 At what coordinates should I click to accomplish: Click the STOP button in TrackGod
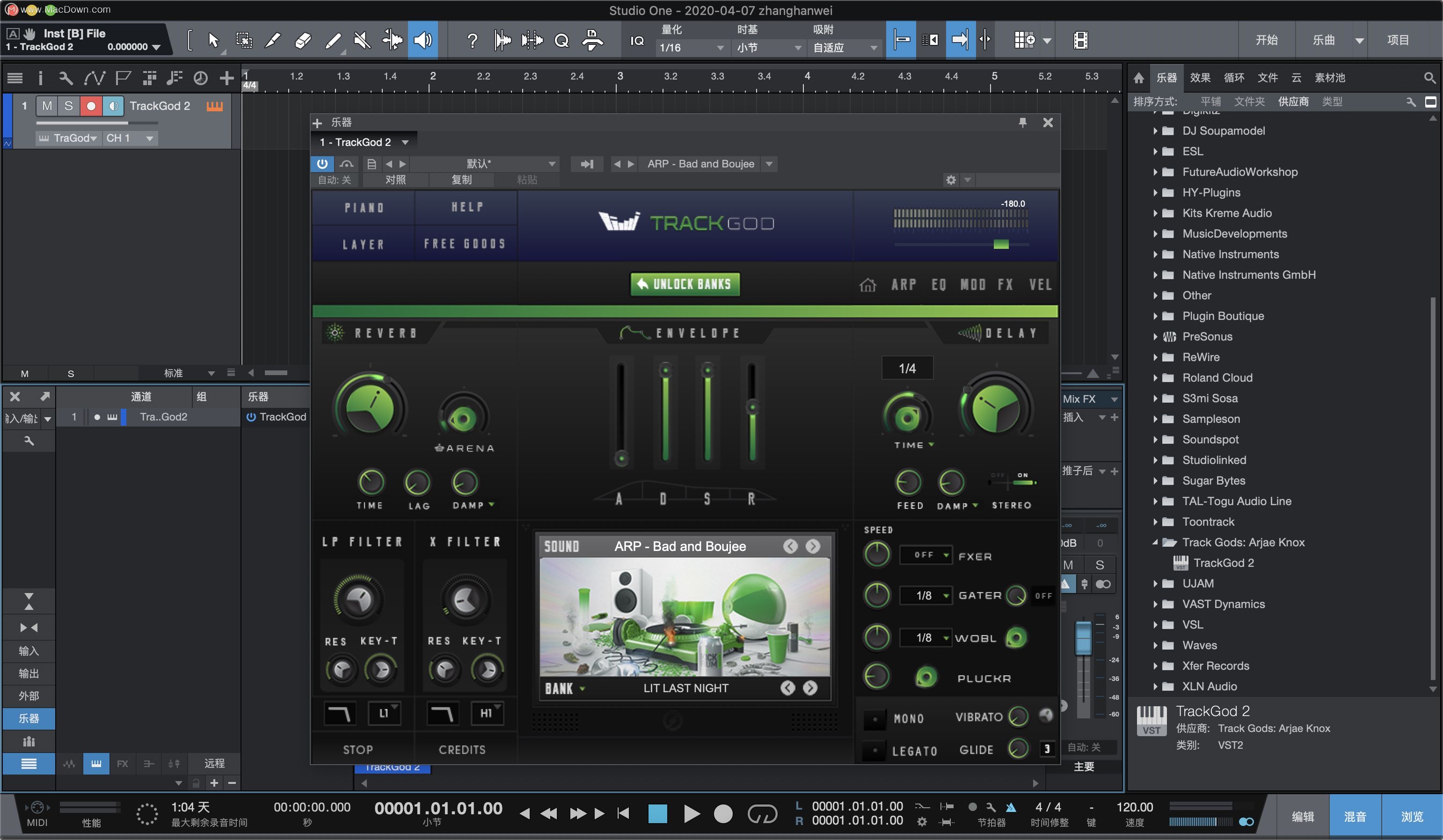tap(358, 750)
